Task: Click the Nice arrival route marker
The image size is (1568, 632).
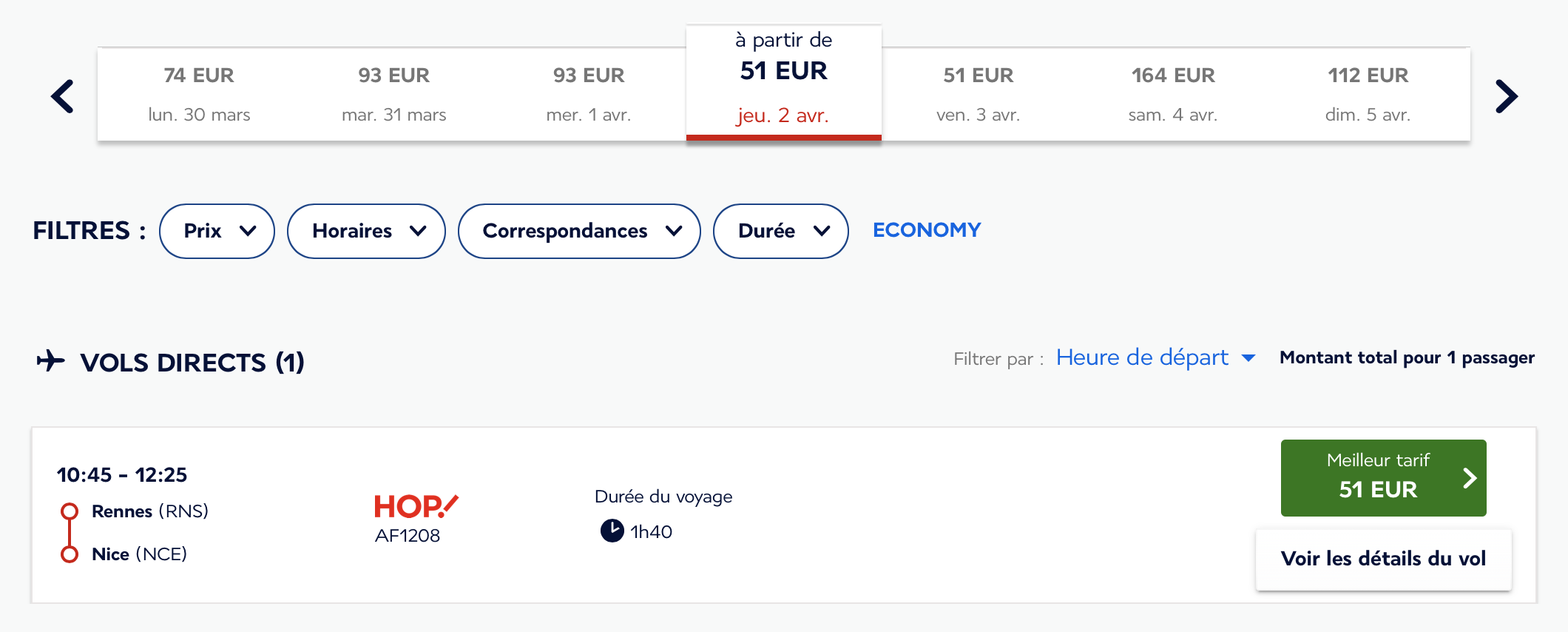Action: (x=70, y=554)
